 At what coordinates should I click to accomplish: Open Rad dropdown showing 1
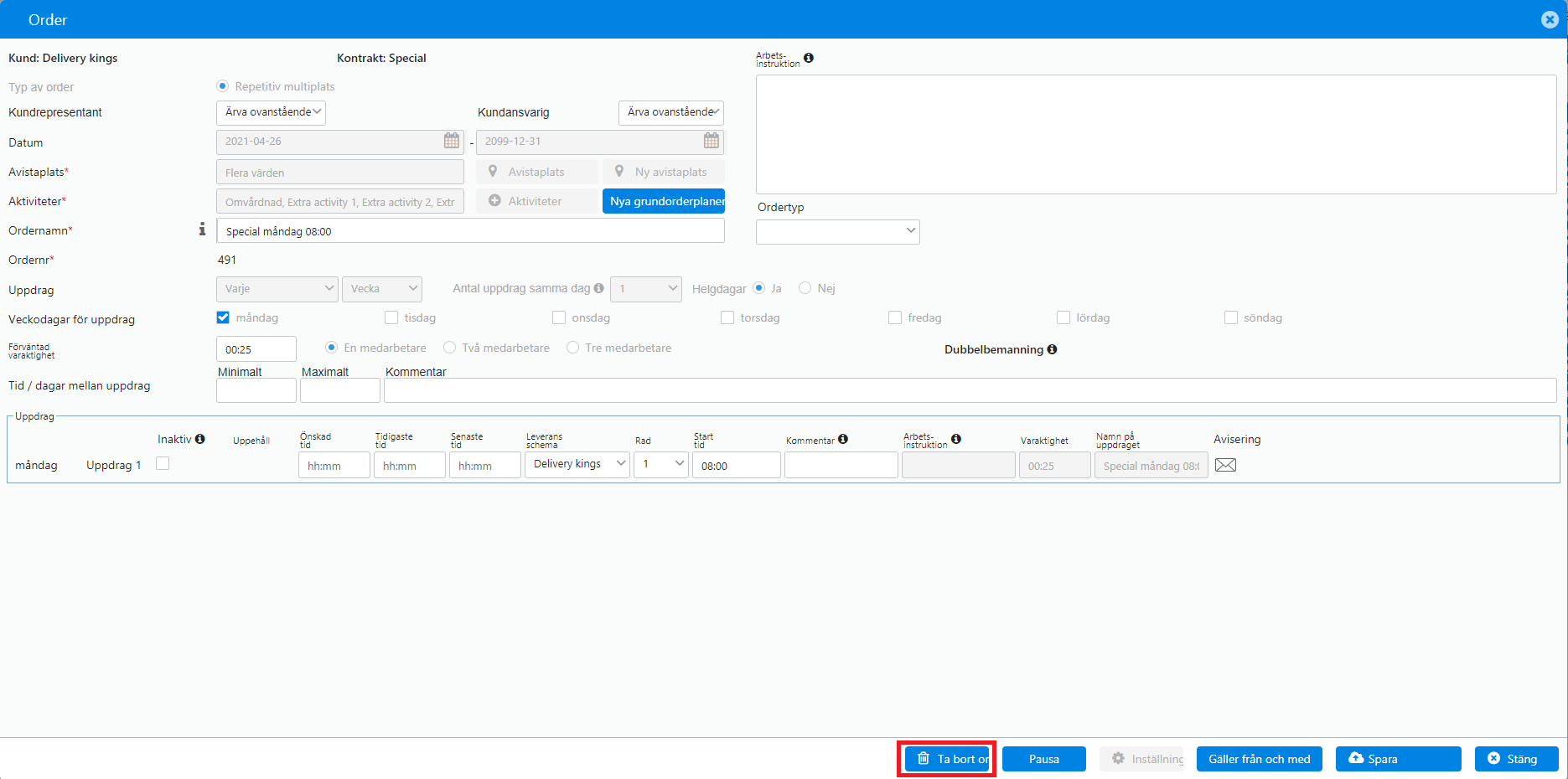661,464
